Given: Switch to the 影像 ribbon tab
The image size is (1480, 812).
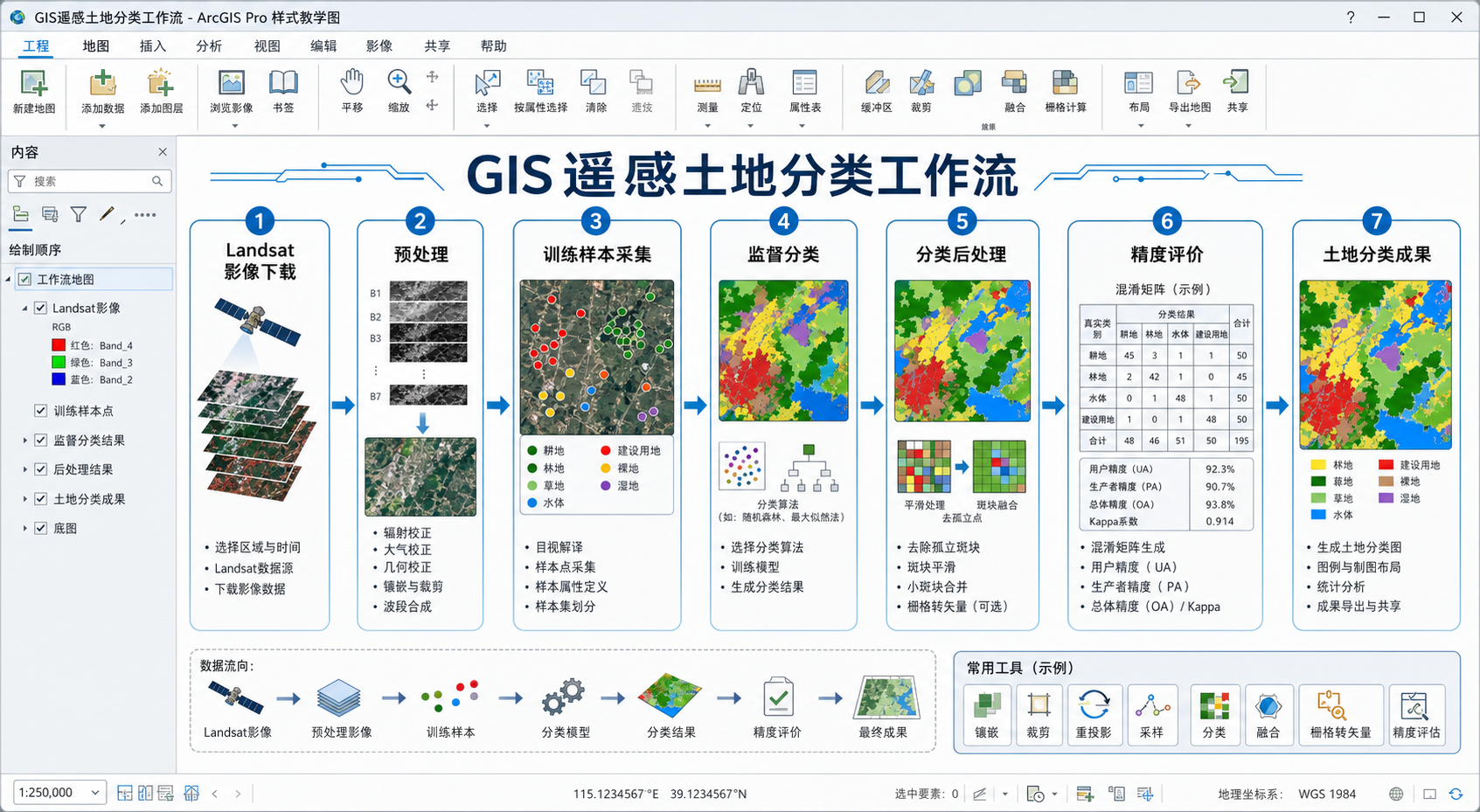Looking at the screenshot, I should coord(379,45).
